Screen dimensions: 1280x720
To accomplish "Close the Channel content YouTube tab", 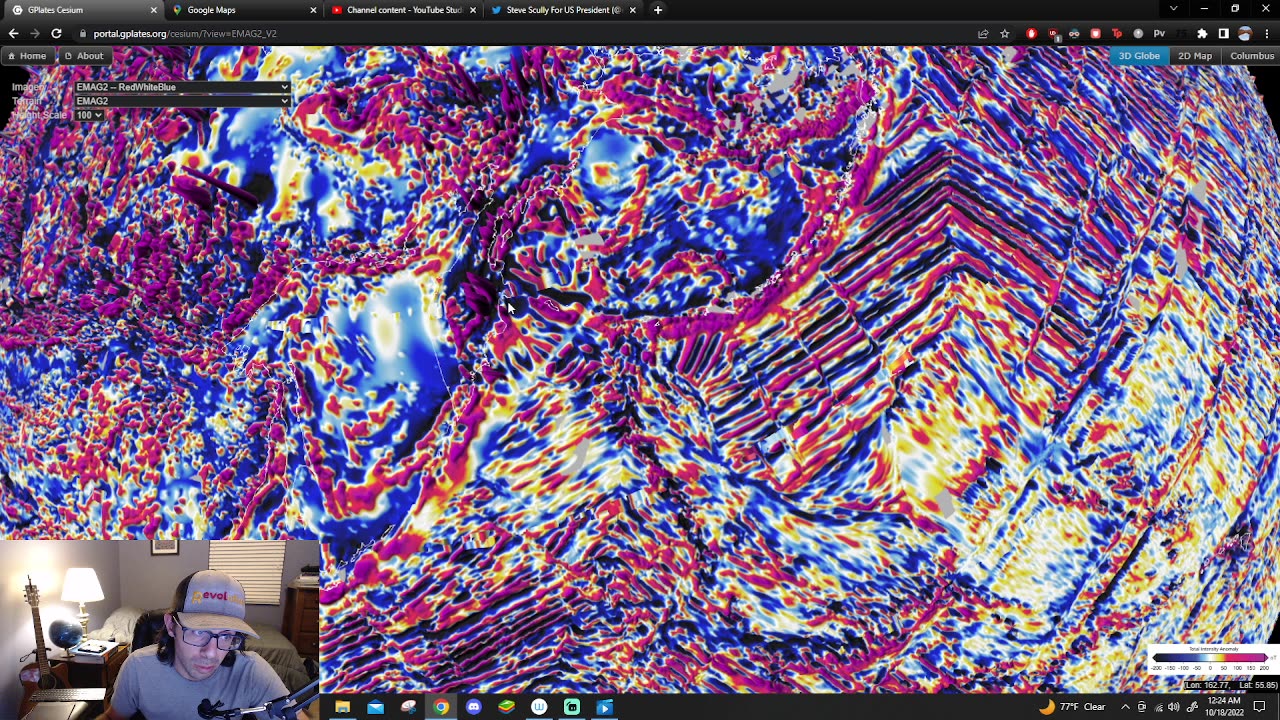I will [x=473, y=10].
